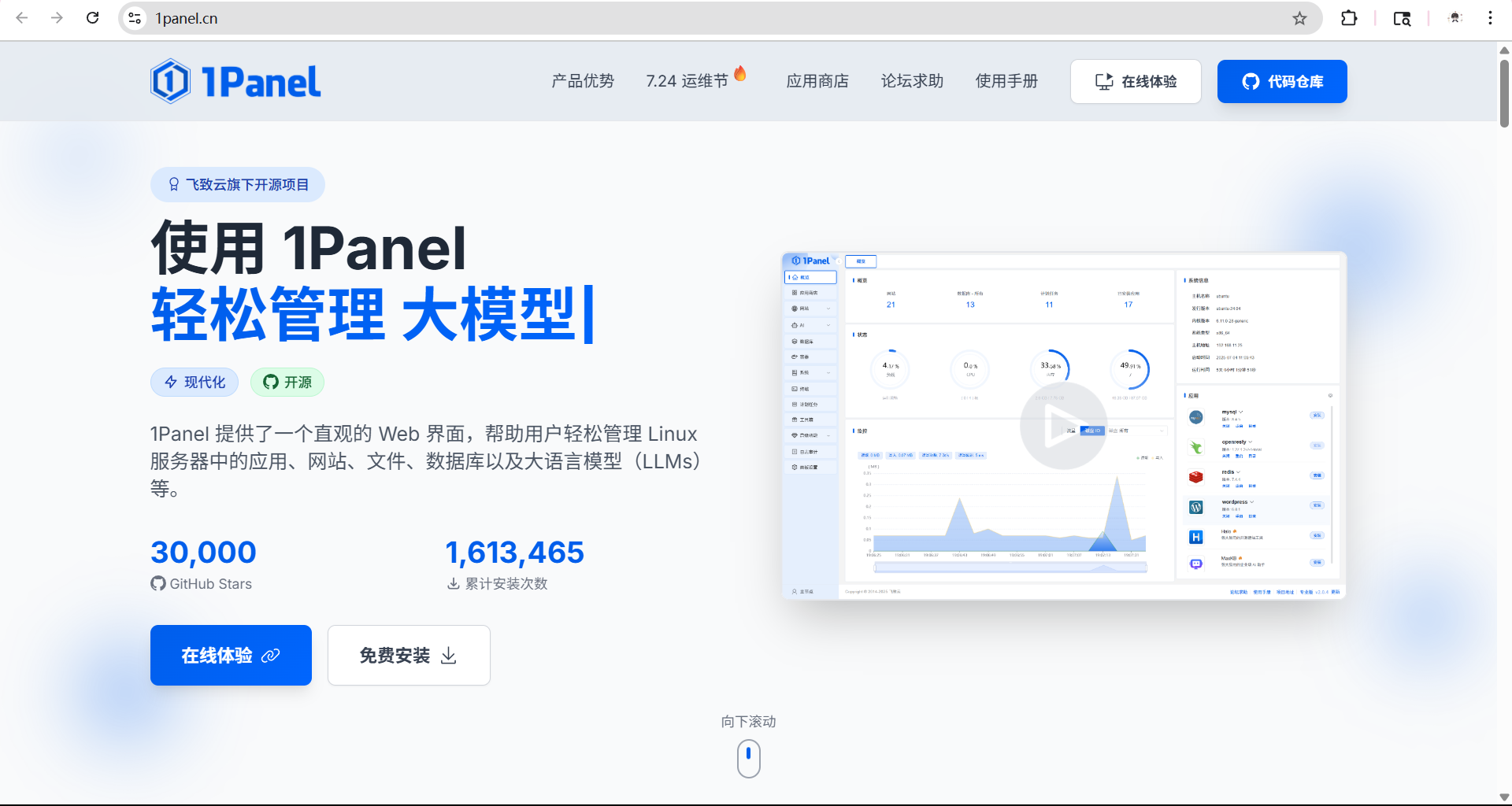Click the site information icon in address bar

coord(135,18)
